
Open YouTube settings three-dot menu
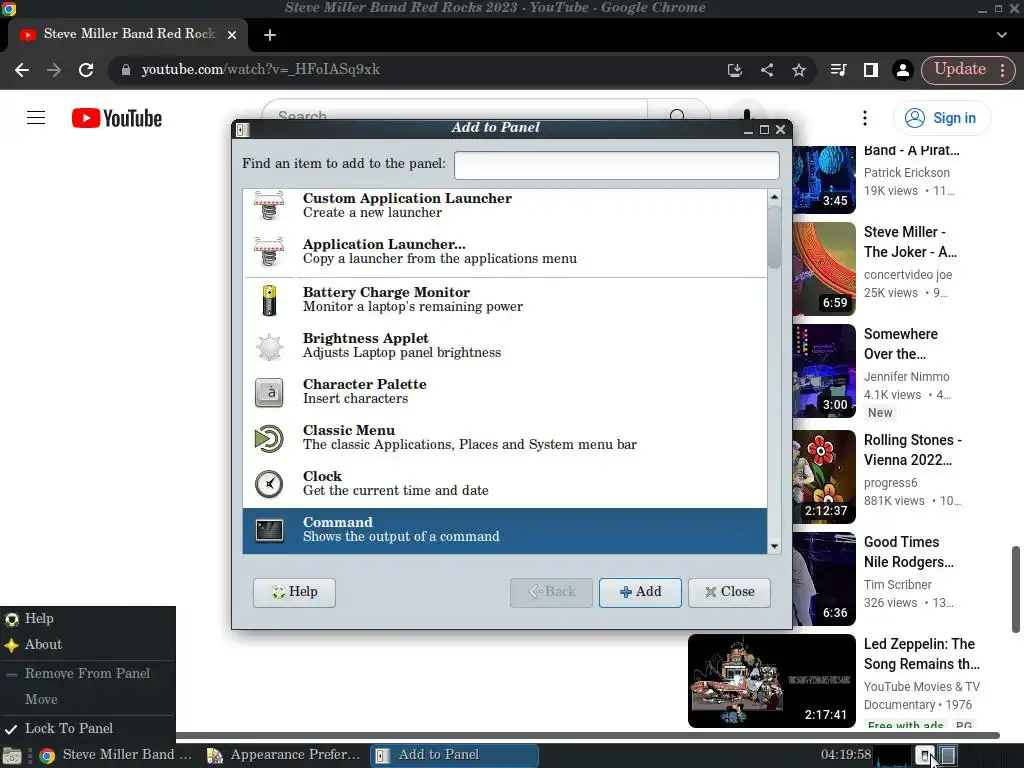tap(865, 118)
